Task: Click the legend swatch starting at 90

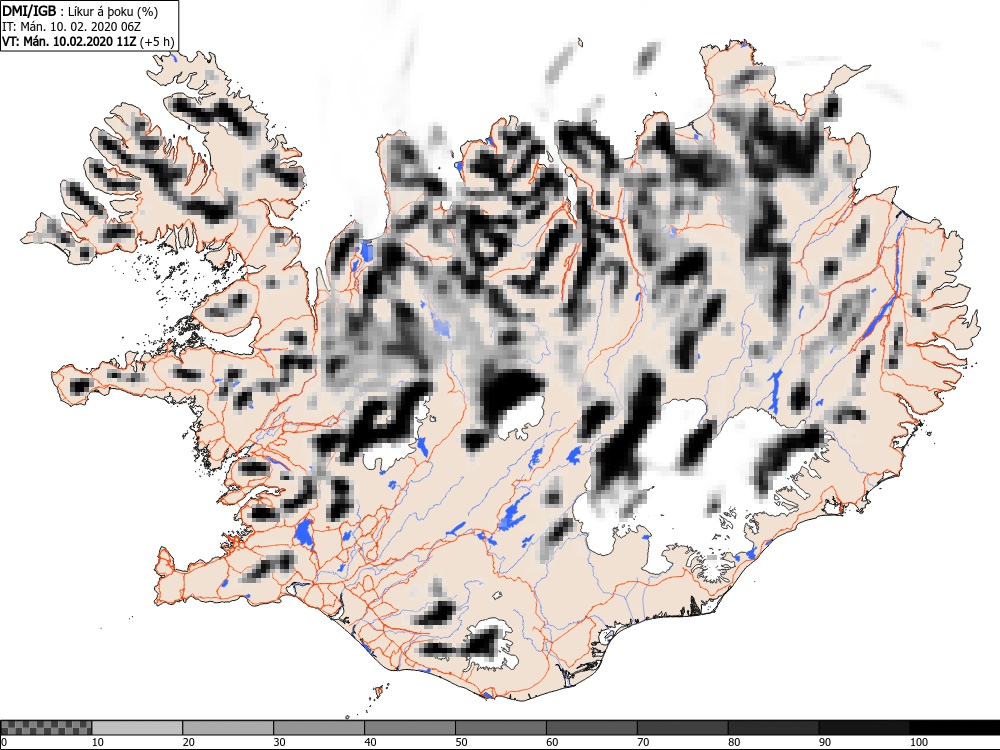Action: [x=864, y=728]
